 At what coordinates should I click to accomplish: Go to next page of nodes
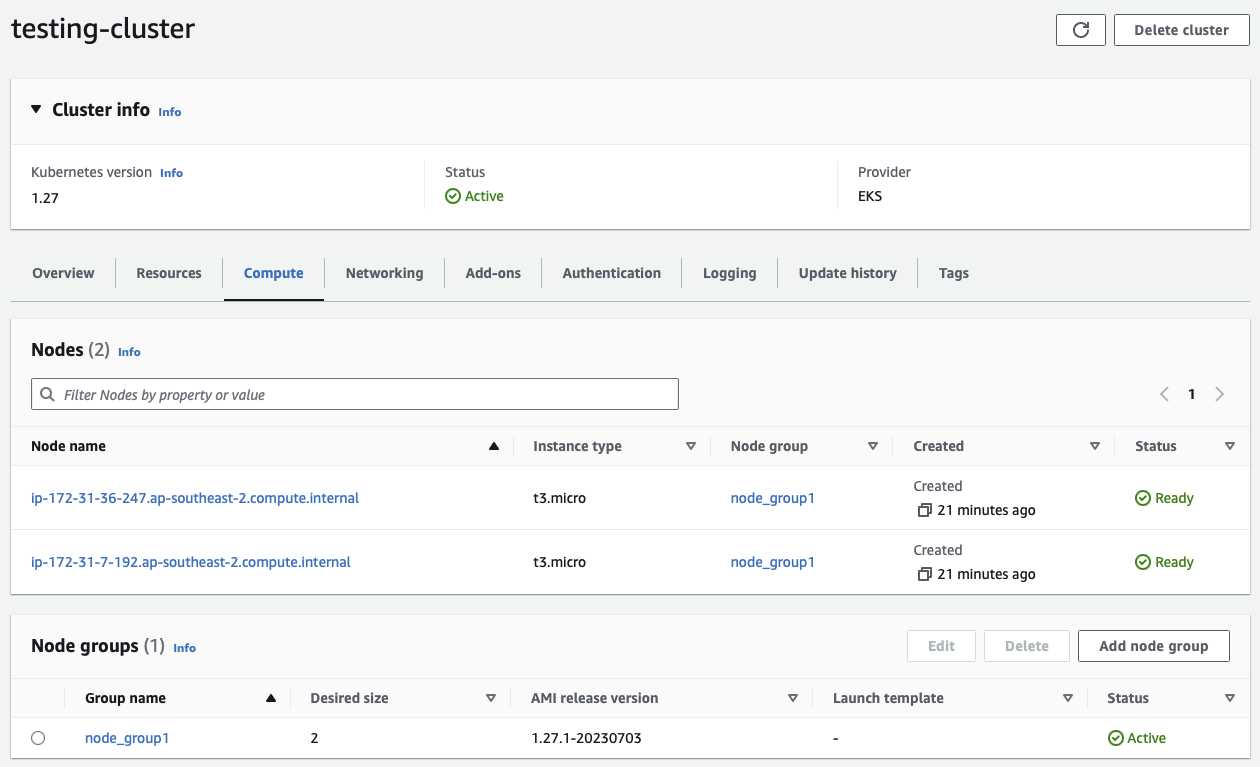coord(1219,394)
